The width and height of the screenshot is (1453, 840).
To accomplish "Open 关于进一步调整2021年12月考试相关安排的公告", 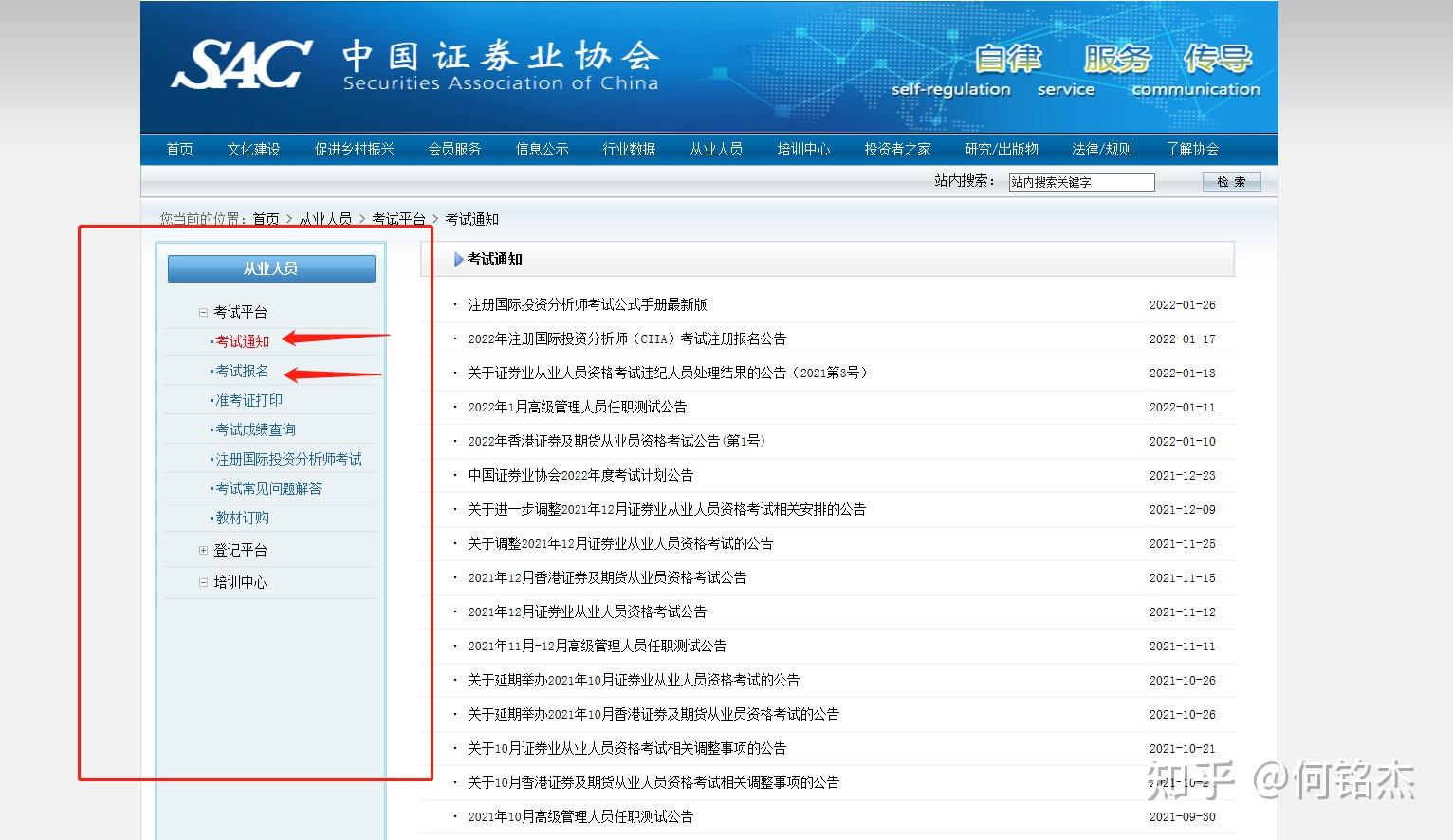I will tap(667, 509).
